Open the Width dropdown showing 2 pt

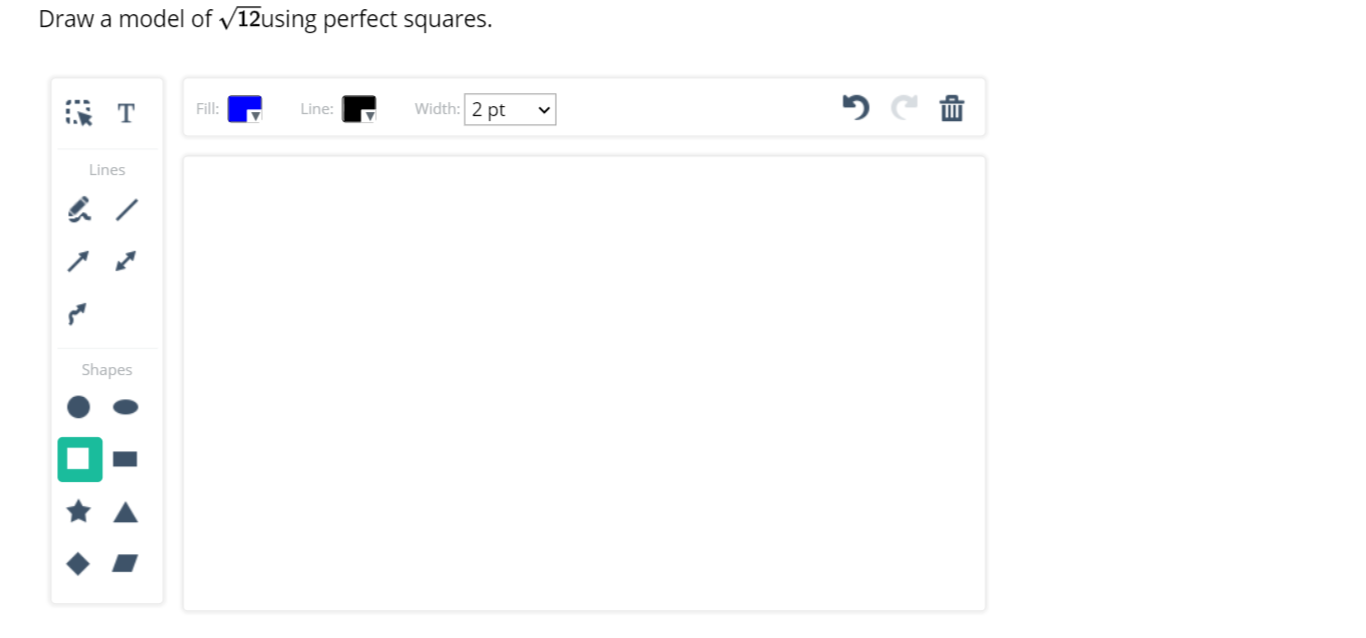510,109
